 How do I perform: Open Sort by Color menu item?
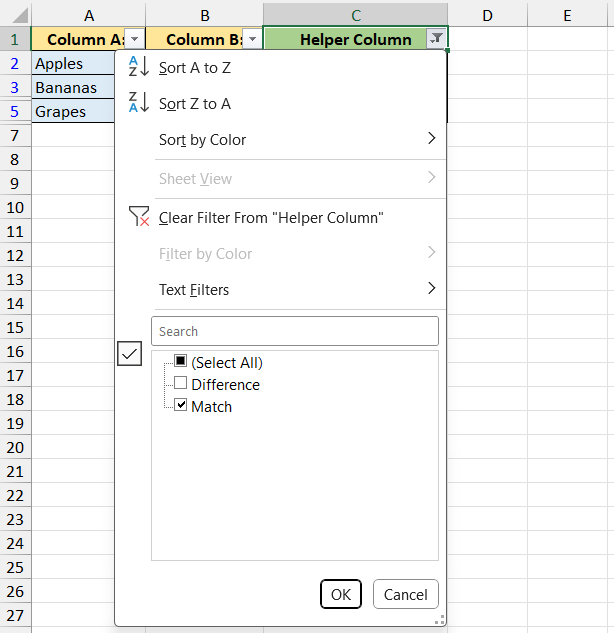click(281, 140)
